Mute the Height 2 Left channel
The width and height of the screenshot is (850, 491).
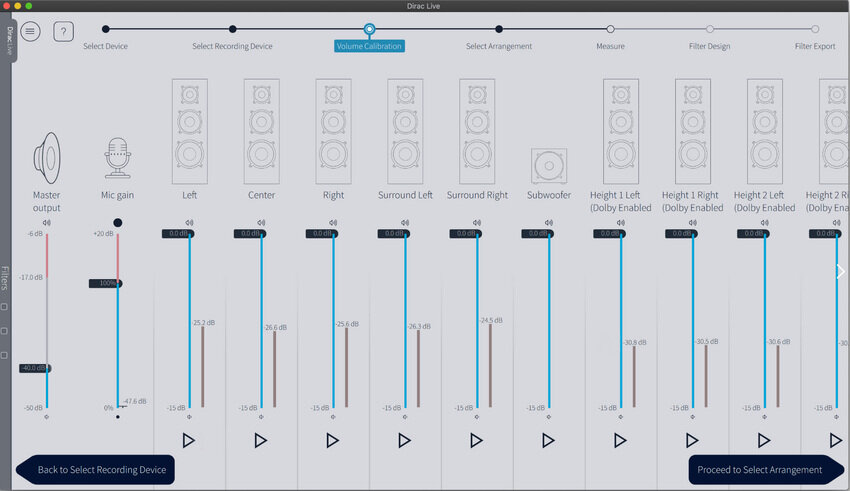pos(764,223)
